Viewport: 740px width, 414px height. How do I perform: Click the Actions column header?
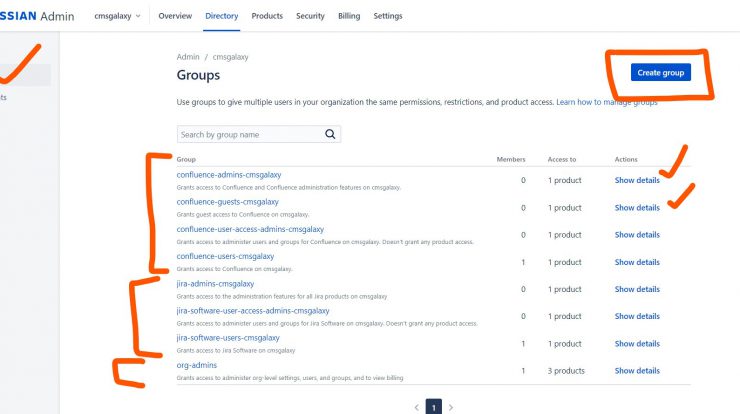626,159
